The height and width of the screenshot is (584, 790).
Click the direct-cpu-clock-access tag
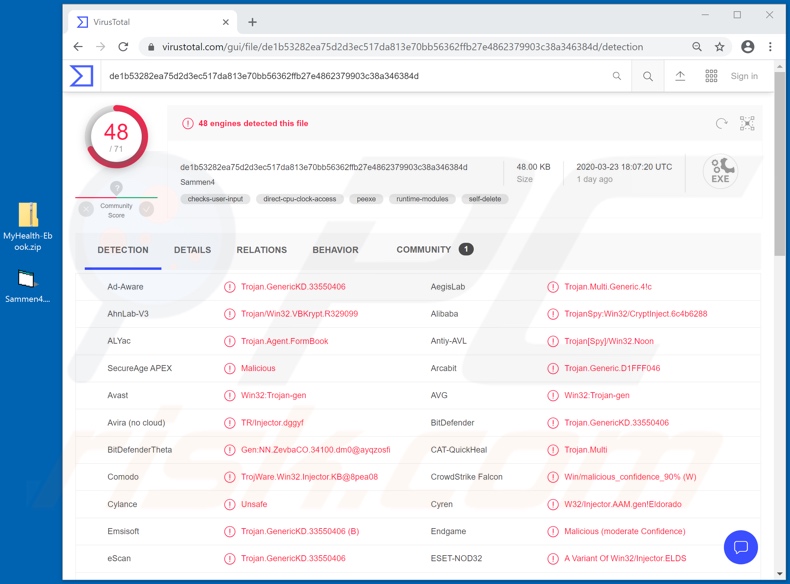(300, 199)
